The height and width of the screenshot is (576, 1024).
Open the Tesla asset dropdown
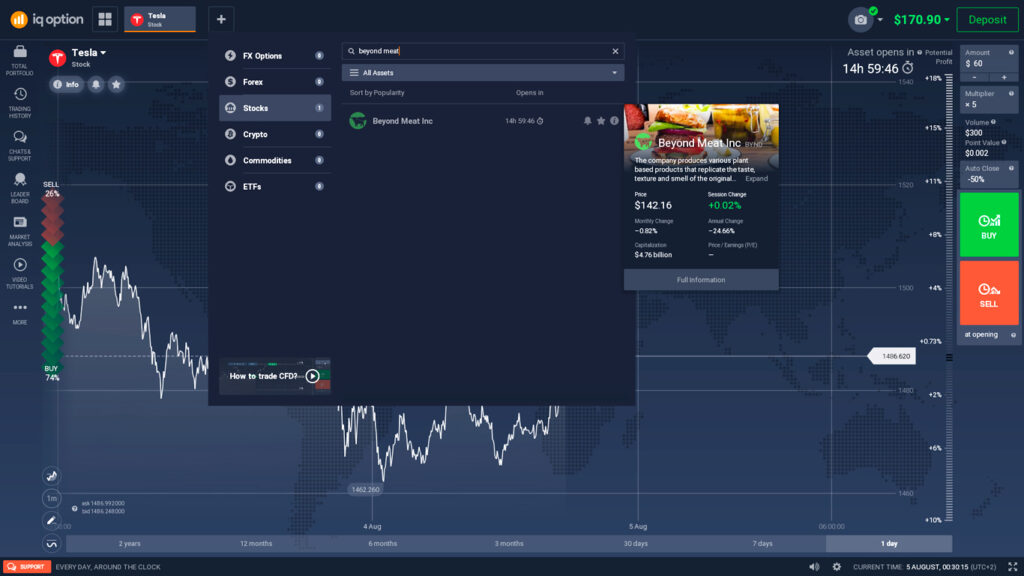click(89, 53)
